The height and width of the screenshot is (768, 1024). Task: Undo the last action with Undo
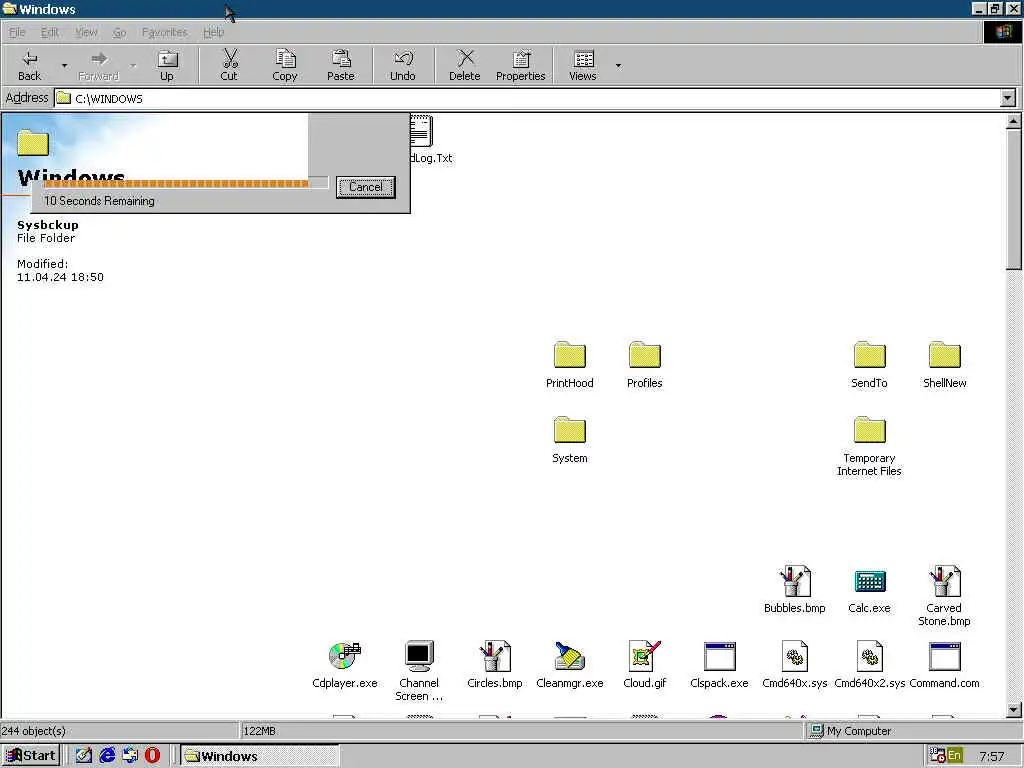(x=402, y=65)
